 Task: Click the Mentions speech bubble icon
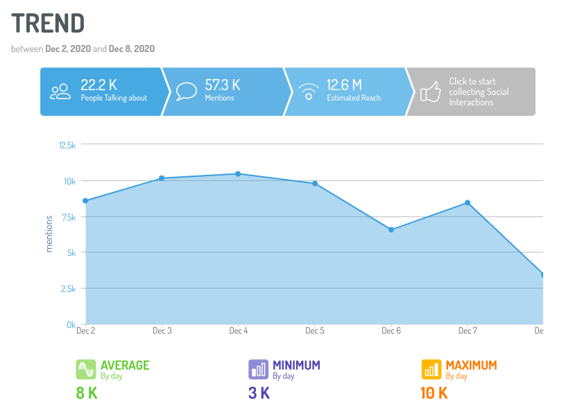(186, 91)
